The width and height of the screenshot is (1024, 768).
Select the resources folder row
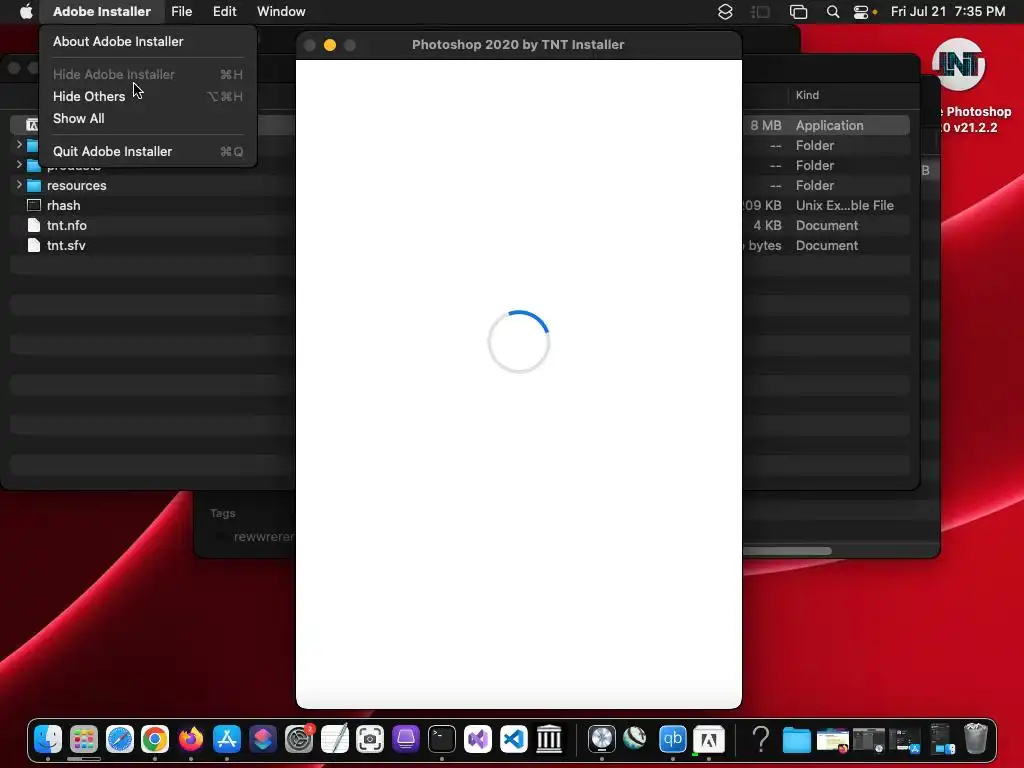point(152,185)
